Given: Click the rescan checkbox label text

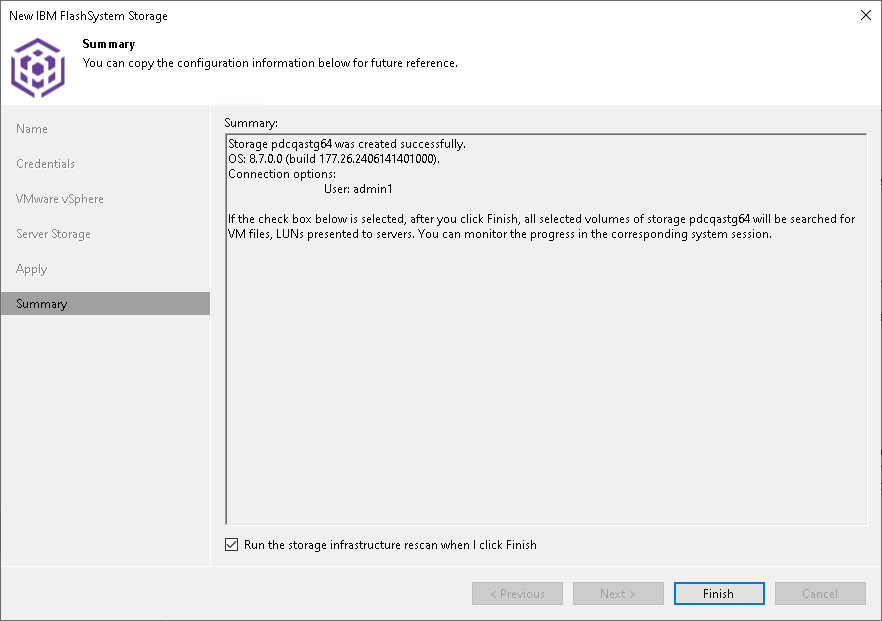Looking at the screenshot, I should (x=390, y=545).
